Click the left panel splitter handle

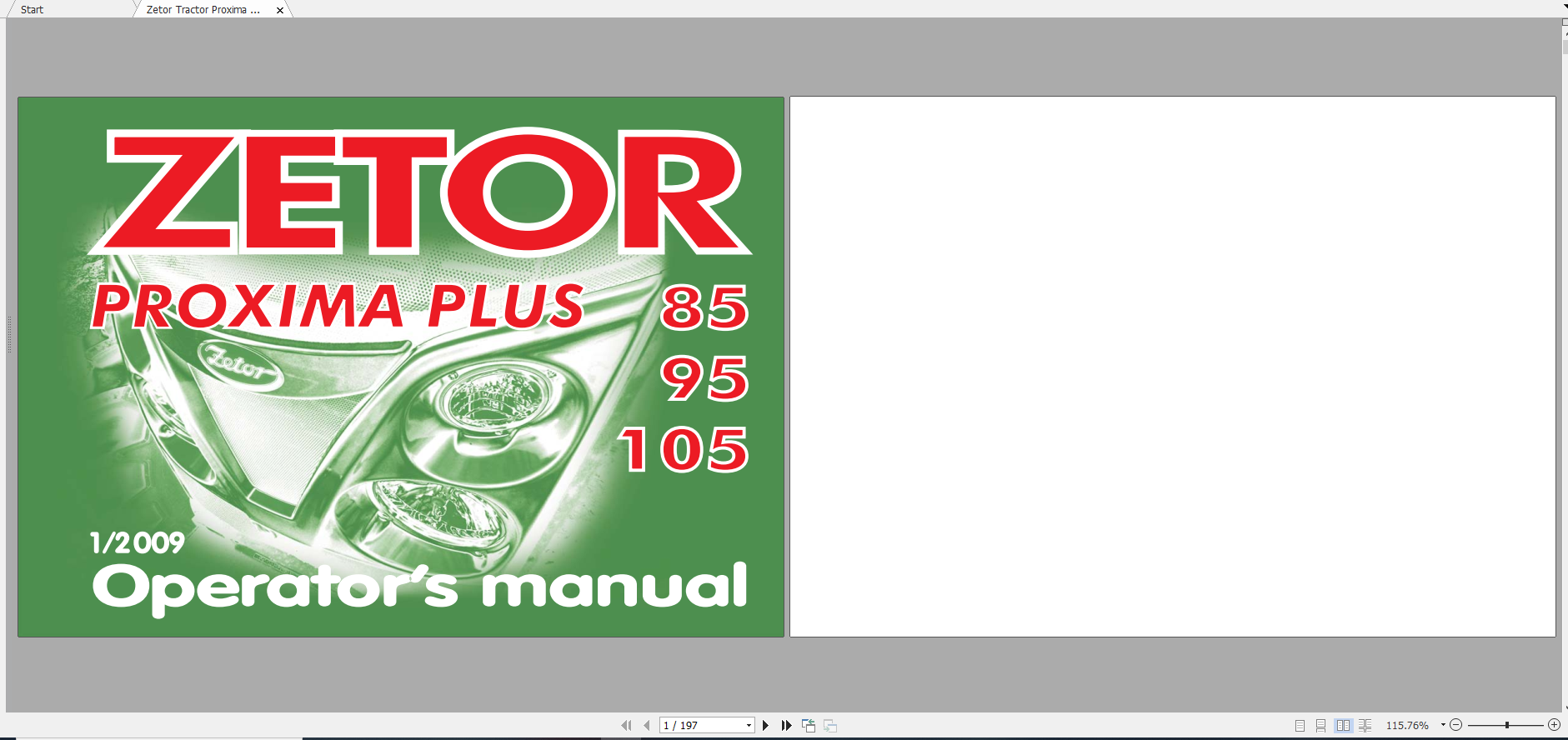tap(9, 334)
